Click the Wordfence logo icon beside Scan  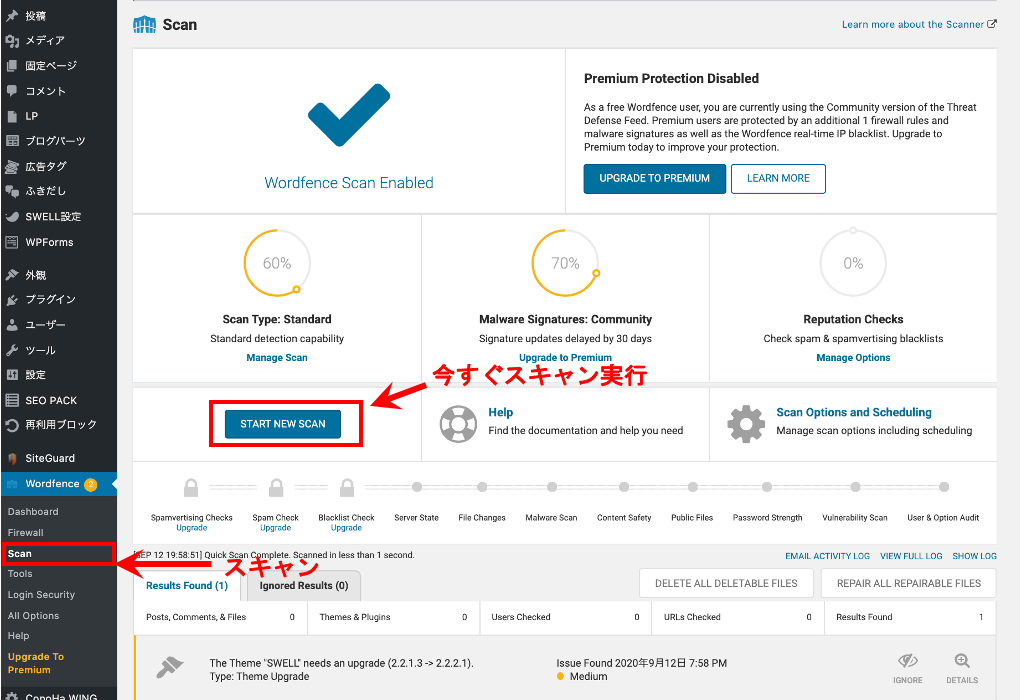144,25
